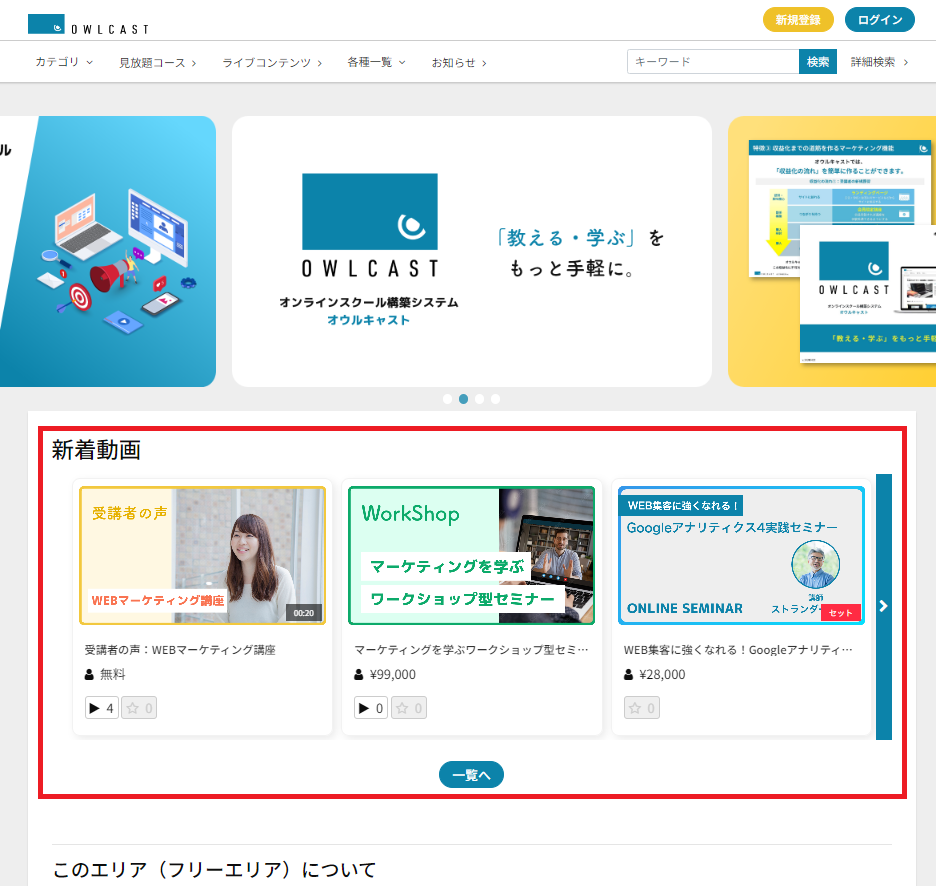Expand the カテゴリ dropdown menu
The width and height of the screenshot is (936, 886).
point(64,62)
